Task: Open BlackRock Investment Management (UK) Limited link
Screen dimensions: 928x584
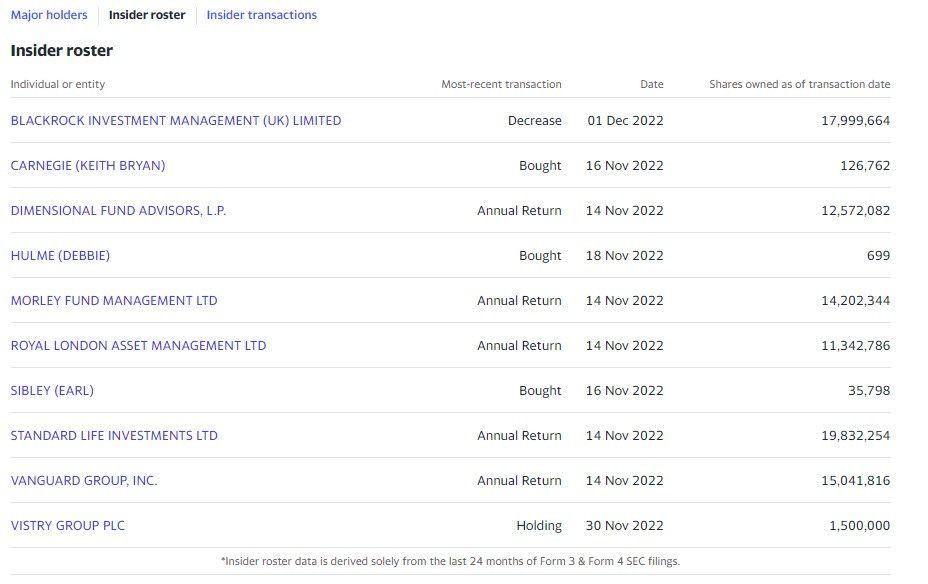Action: pos(176,121)
